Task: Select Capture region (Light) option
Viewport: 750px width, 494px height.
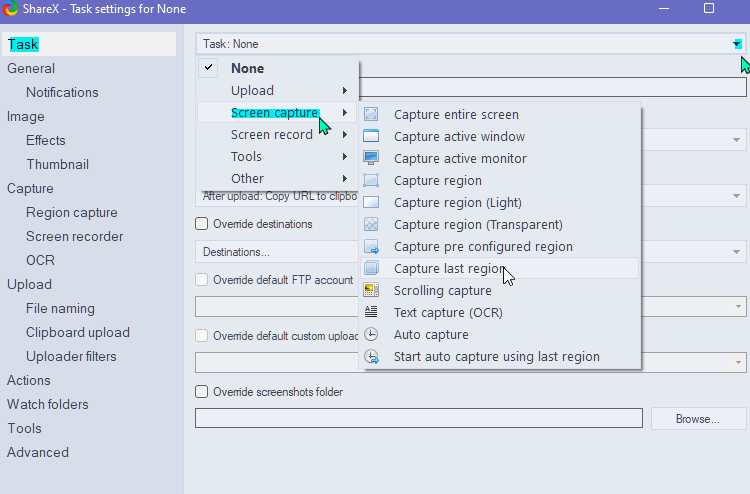Action: [499, 202]
